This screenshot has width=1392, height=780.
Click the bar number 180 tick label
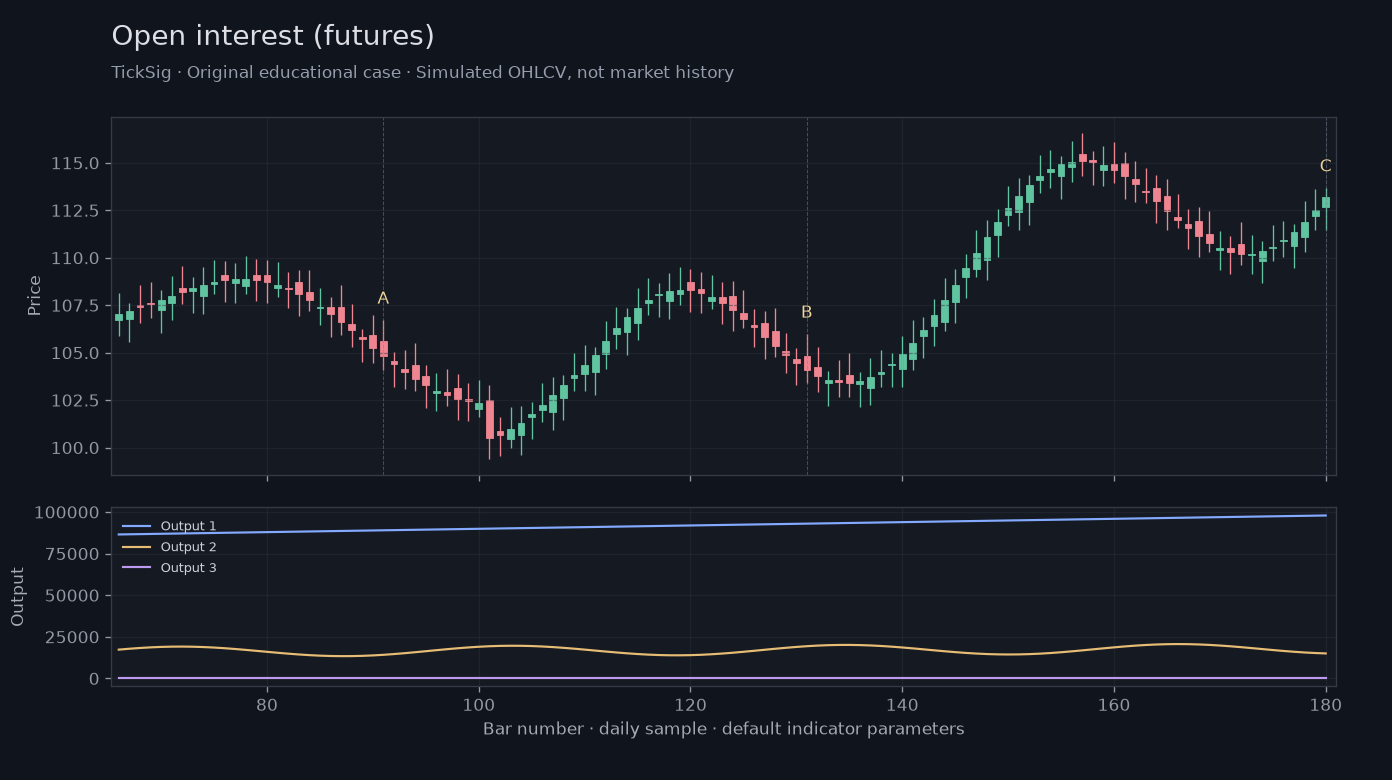1326,704
